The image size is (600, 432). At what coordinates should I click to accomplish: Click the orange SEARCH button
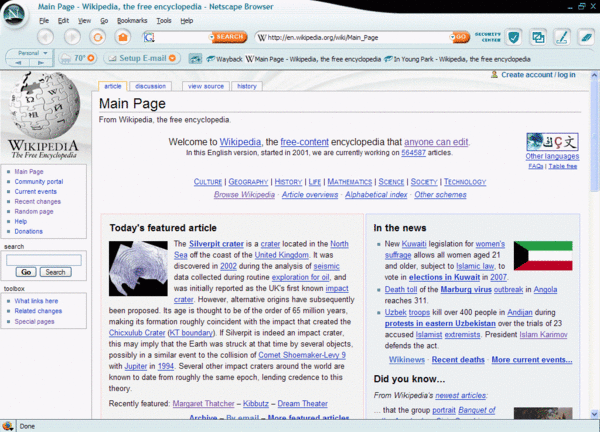click(230, 37)
